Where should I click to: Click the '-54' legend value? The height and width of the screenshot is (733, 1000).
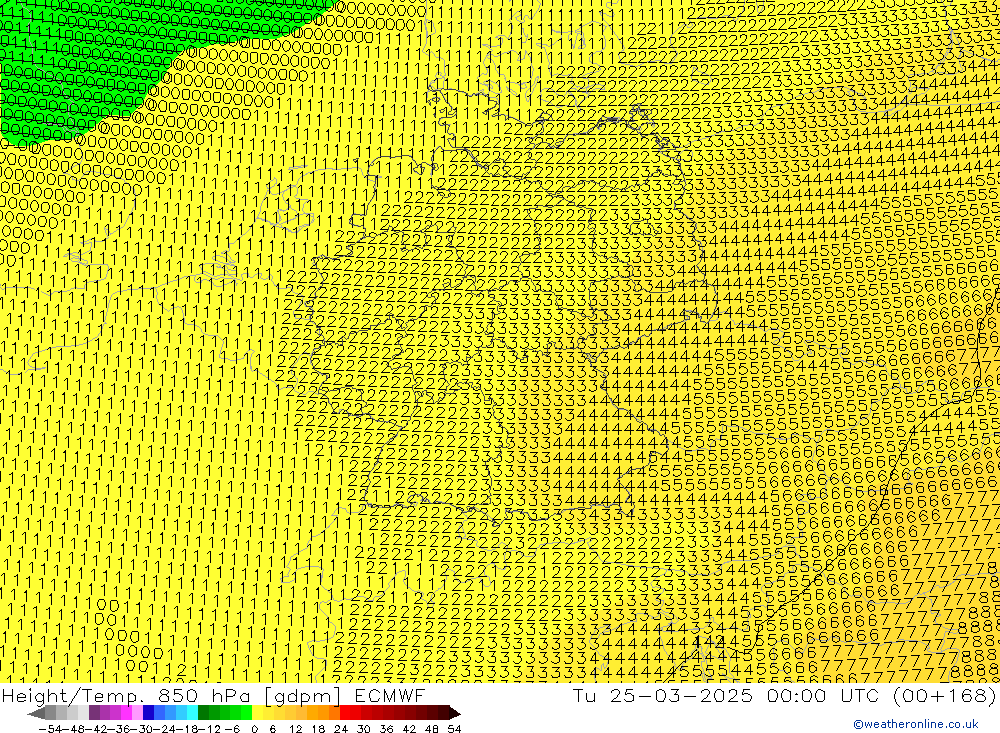[x=50, y=729]
